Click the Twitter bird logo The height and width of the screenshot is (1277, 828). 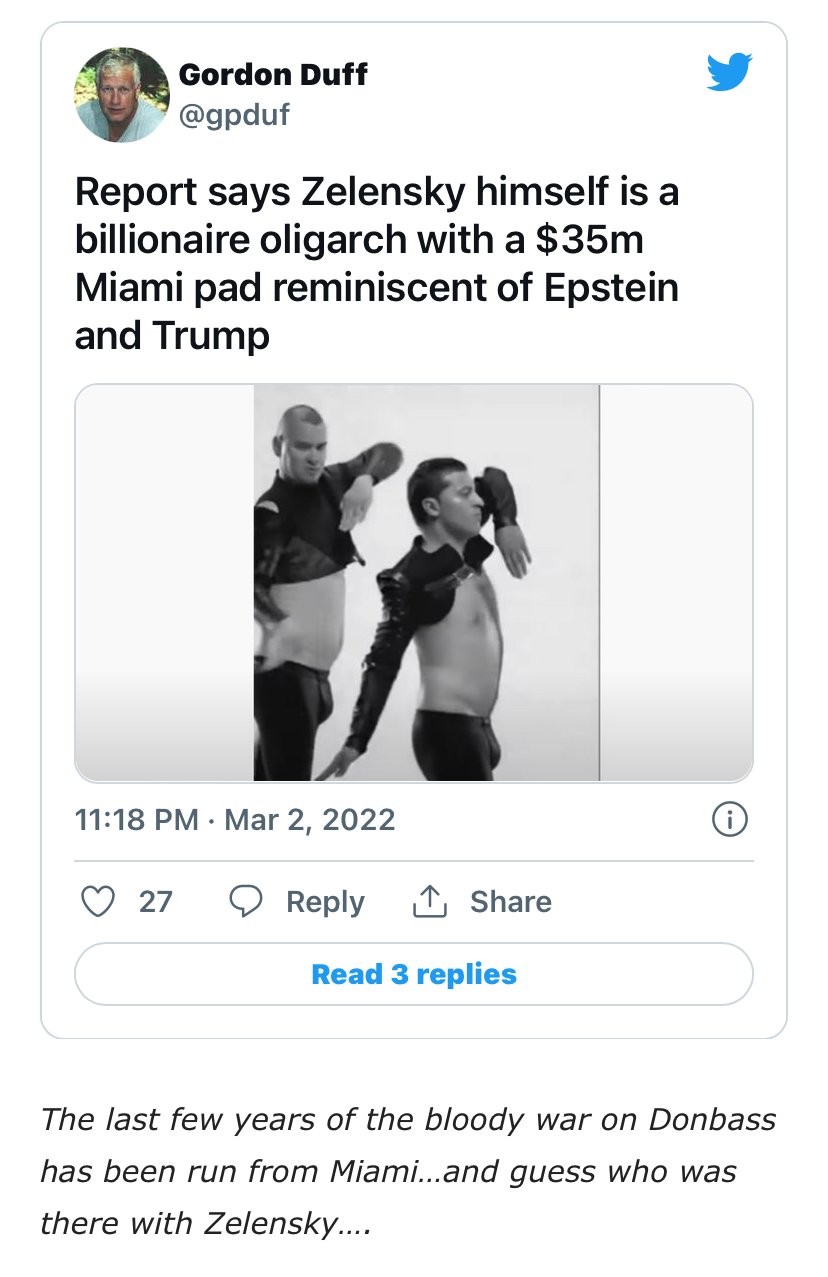(x=729, y=72)
